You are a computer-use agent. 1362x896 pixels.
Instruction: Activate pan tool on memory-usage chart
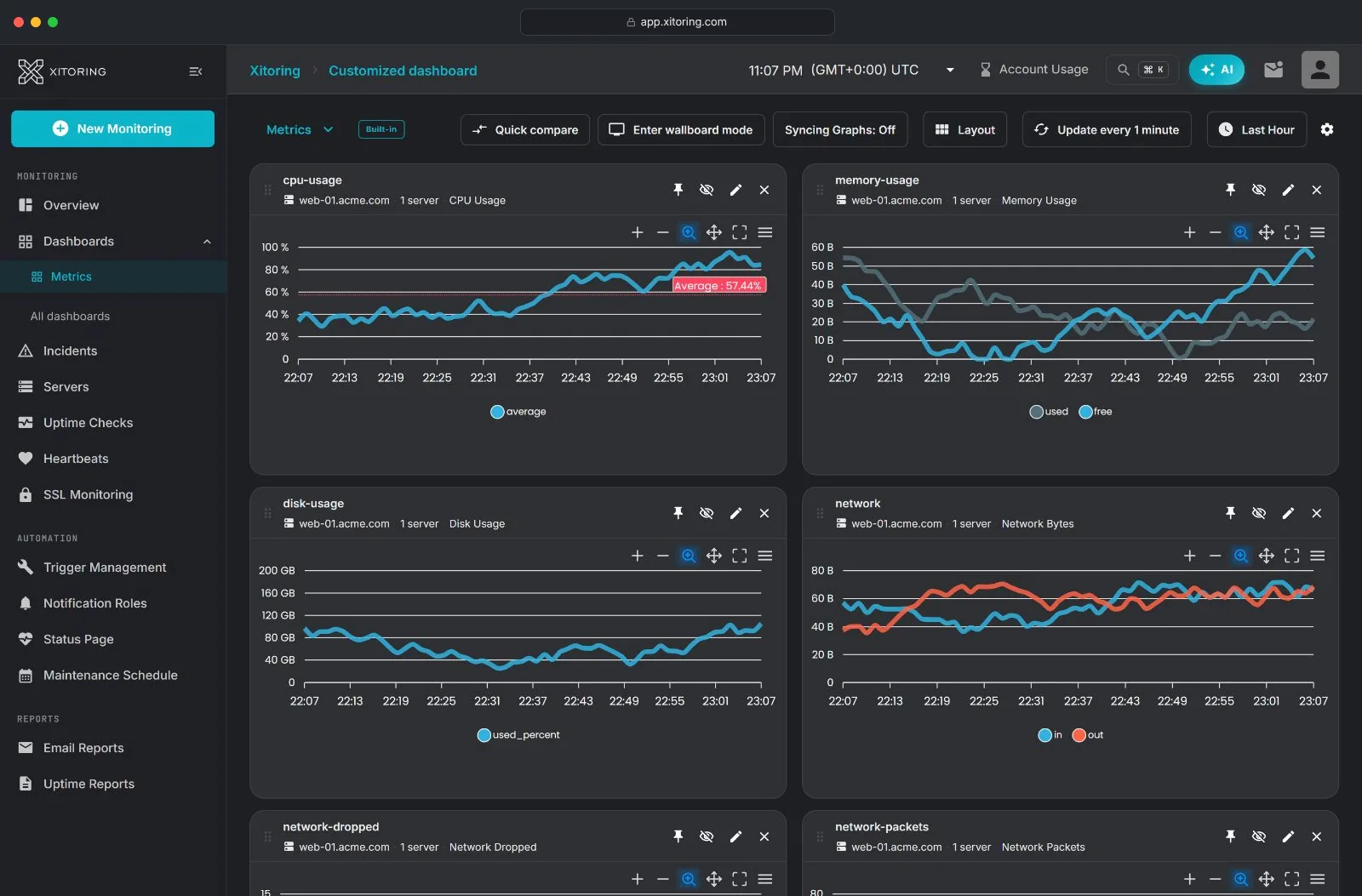coord(1267,232)
